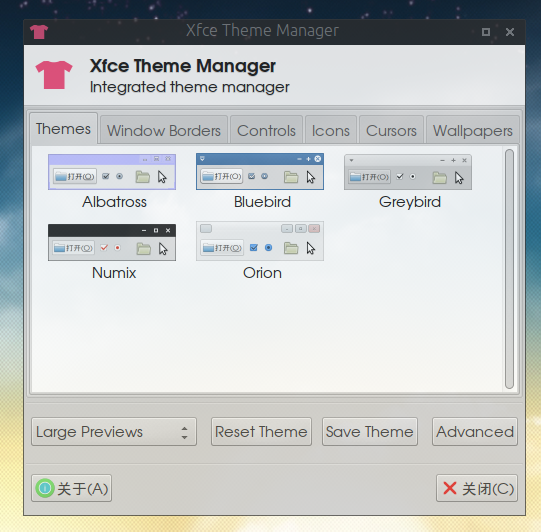Choose the Greybird theme thumbnail

click(x=408, y=172)
